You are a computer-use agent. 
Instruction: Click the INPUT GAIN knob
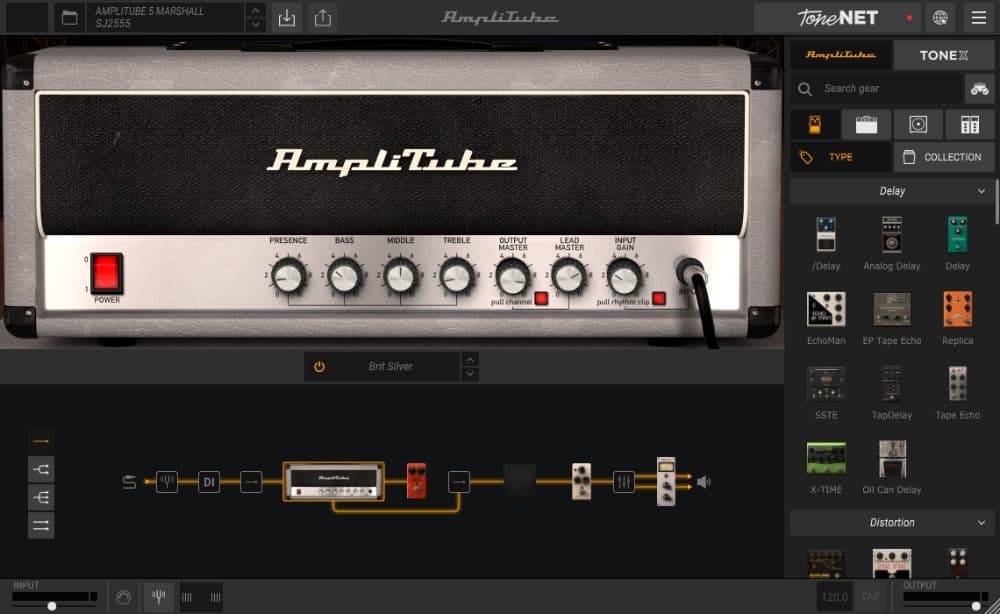click(624, 277)
